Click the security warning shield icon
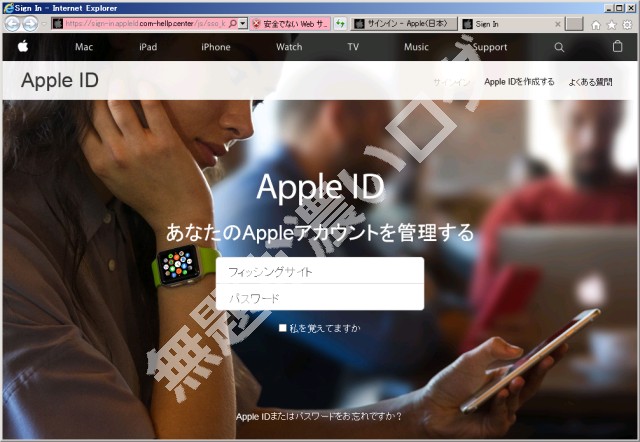 tap(256, 24)
